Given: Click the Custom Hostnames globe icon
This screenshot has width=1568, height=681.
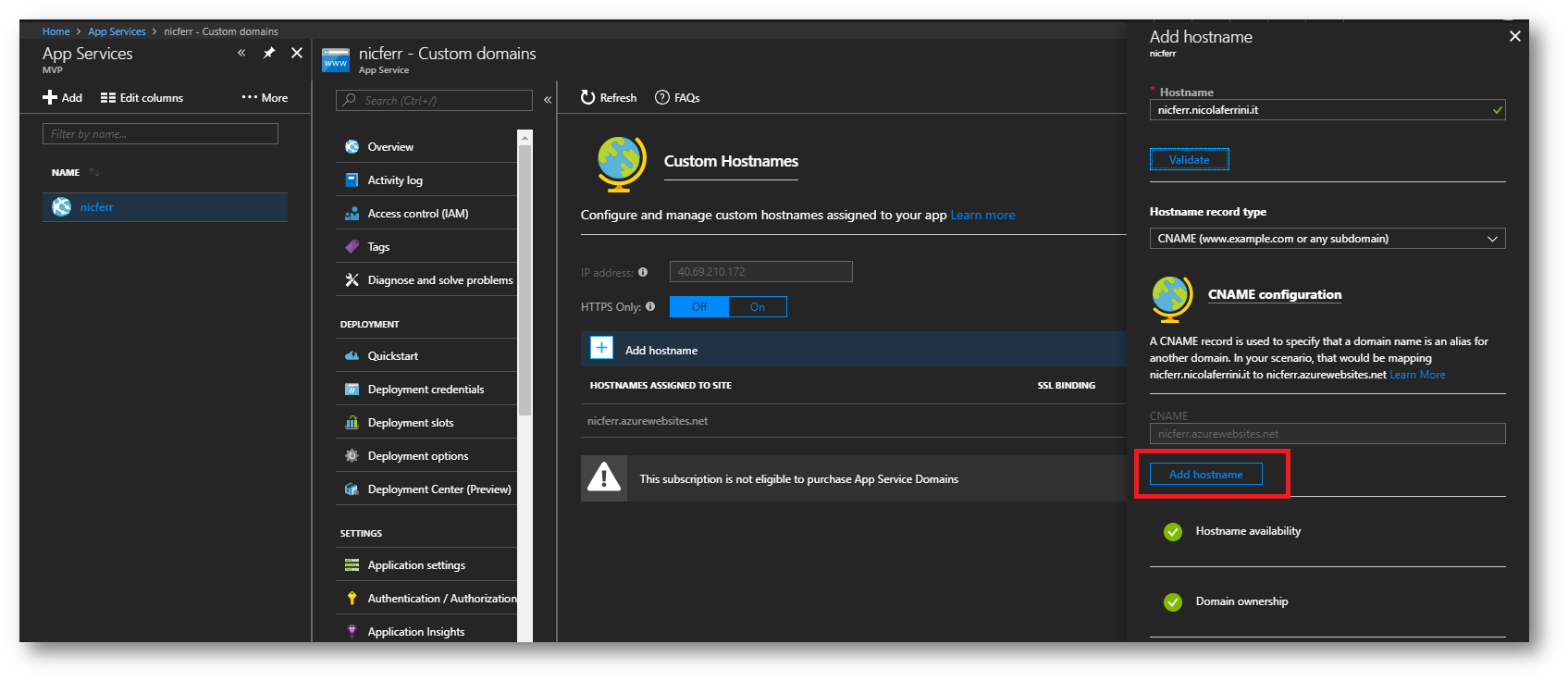Looking at the screenshot, I should 622,163.
